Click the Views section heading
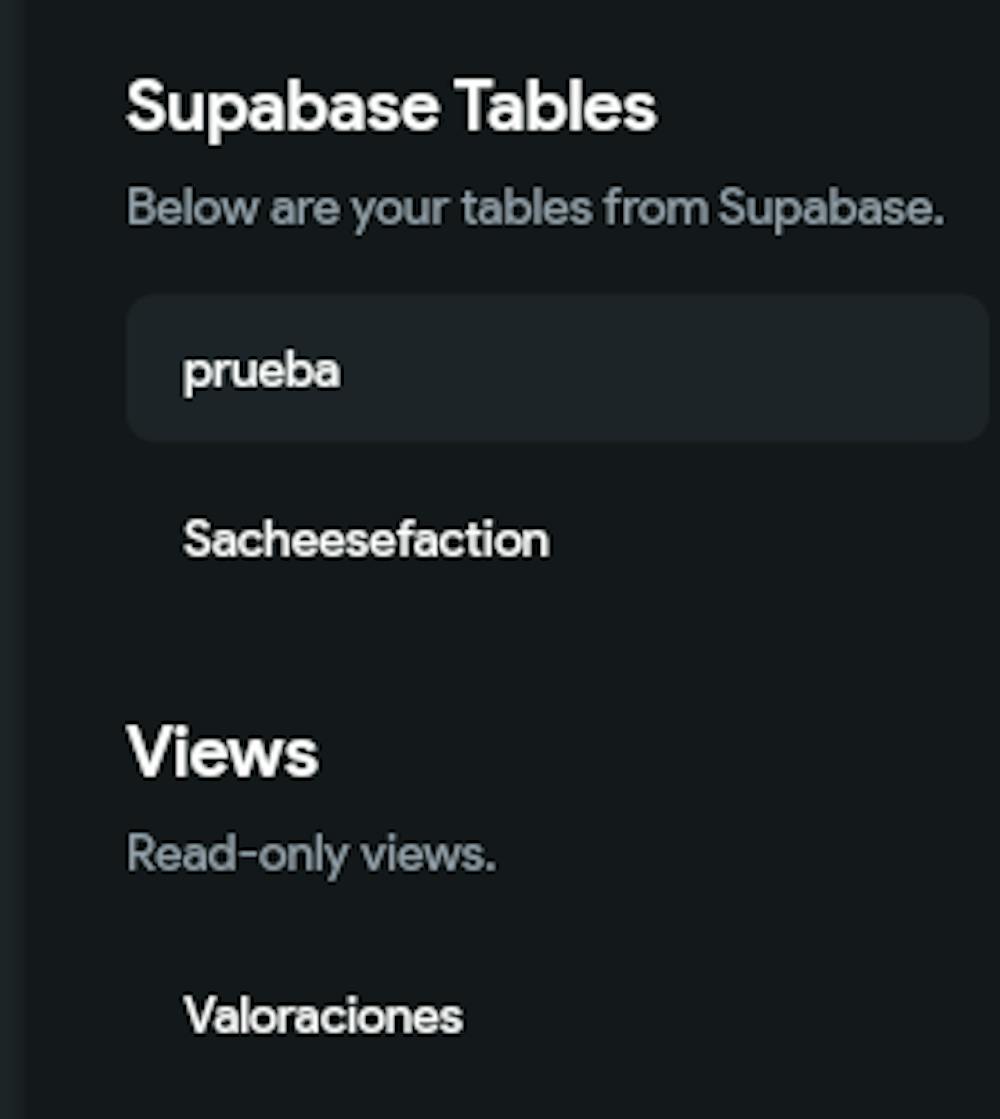The image size is (1000, 1119). [222, 755]
